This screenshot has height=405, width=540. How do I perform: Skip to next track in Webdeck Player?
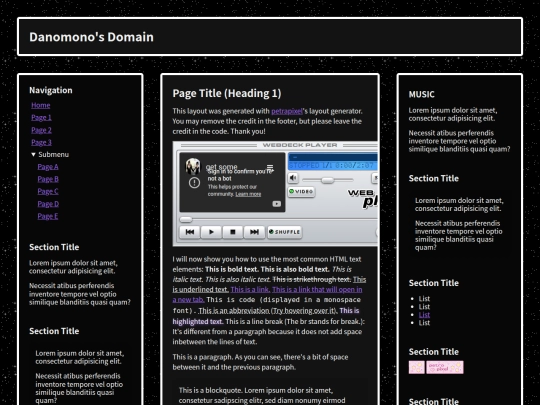pos(254,232)
